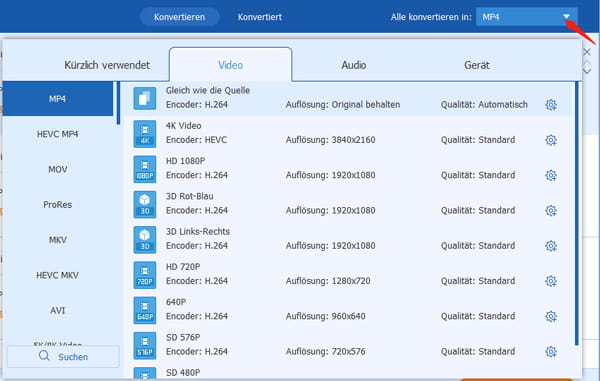Select MOV format in sidebar

[x=57, y=169]
